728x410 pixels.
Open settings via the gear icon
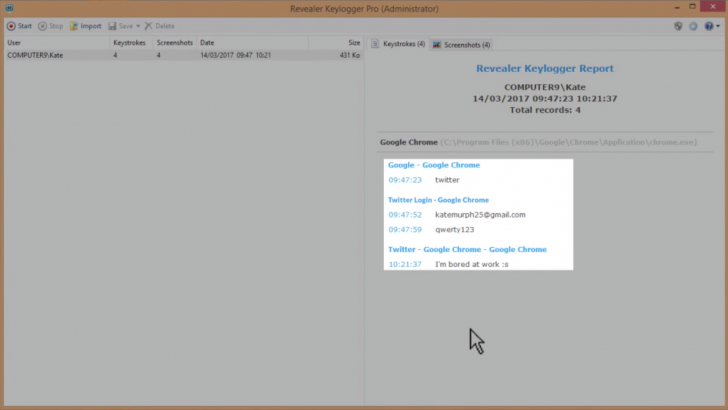(693, 26)
